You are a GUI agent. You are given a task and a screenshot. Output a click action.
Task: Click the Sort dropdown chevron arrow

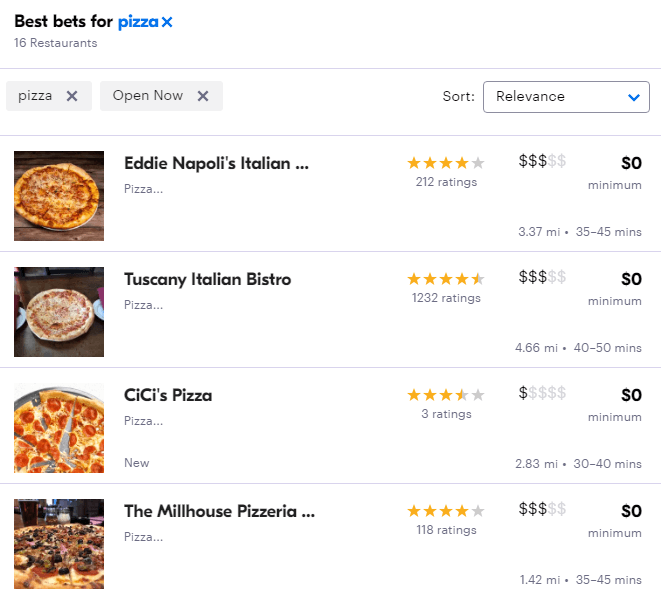coord(633,97)
